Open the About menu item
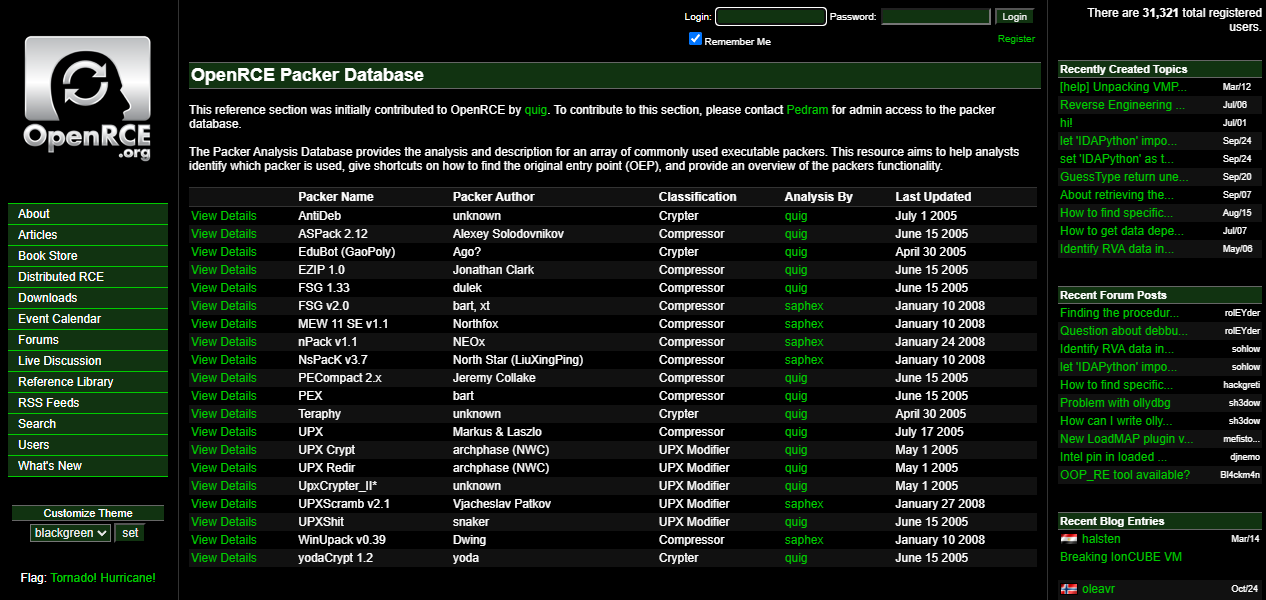The width and height of the screenshot is (1266, 600). tap(88, 214)
